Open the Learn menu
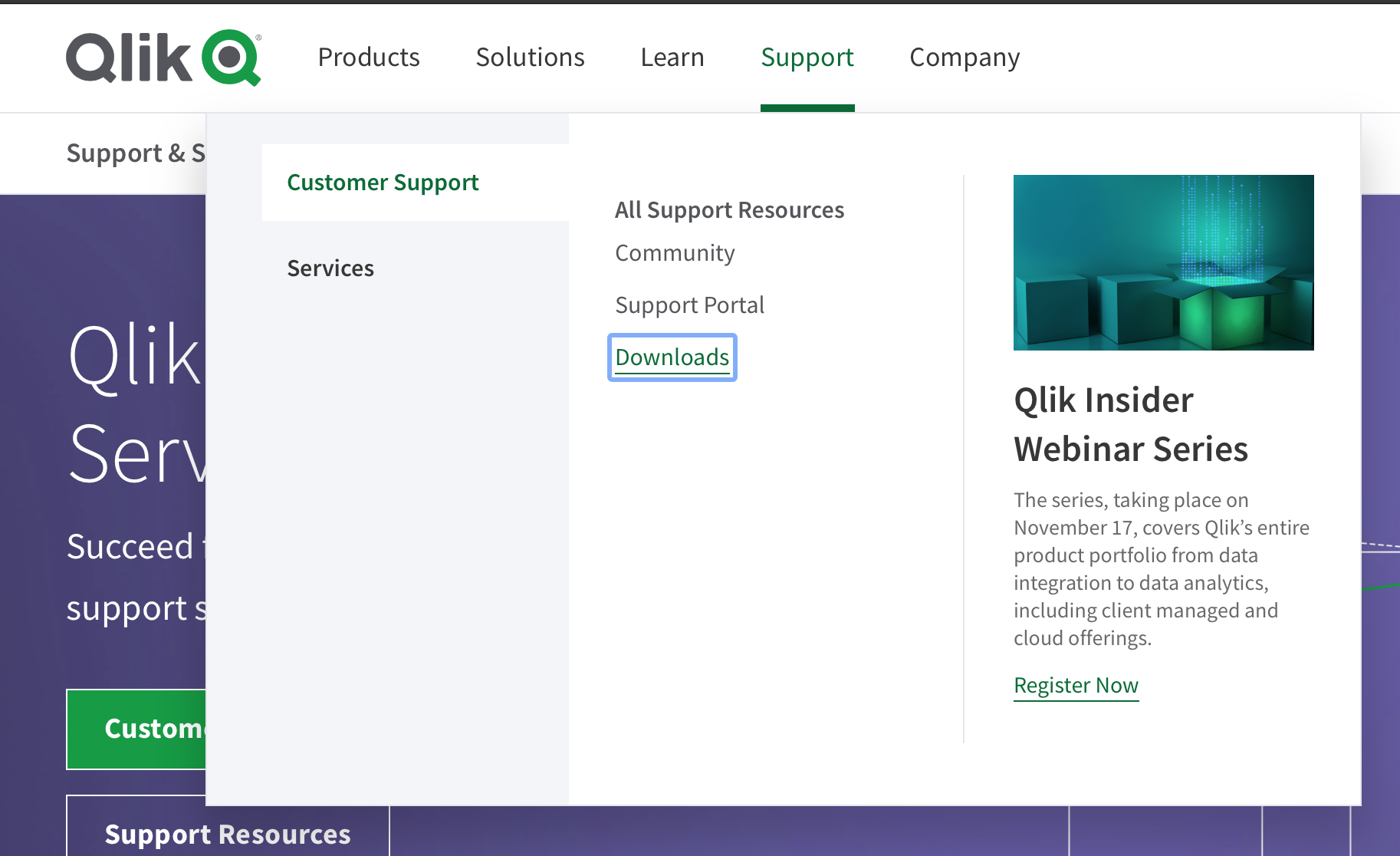Image resolution: width=1400 pixels, height=856 pixels. pyautogui.click(x=672, y=58)
